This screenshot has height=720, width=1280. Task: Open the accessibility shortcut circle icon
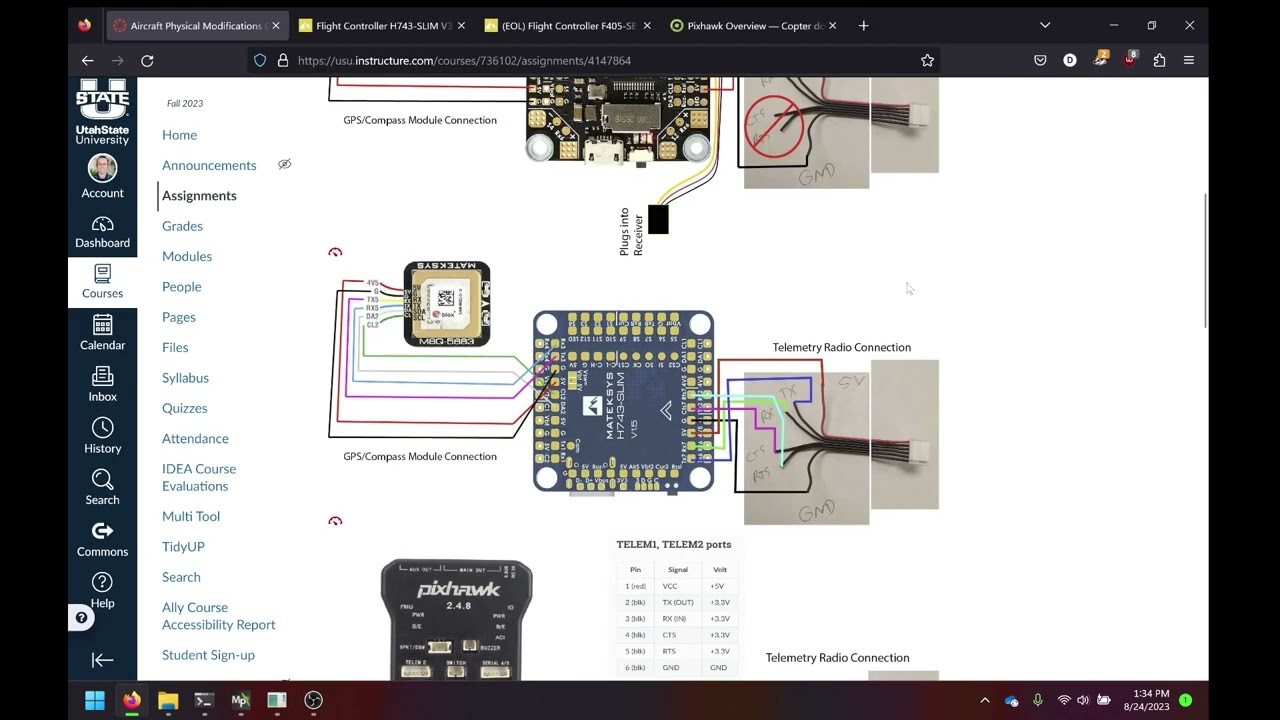(82, 617)
